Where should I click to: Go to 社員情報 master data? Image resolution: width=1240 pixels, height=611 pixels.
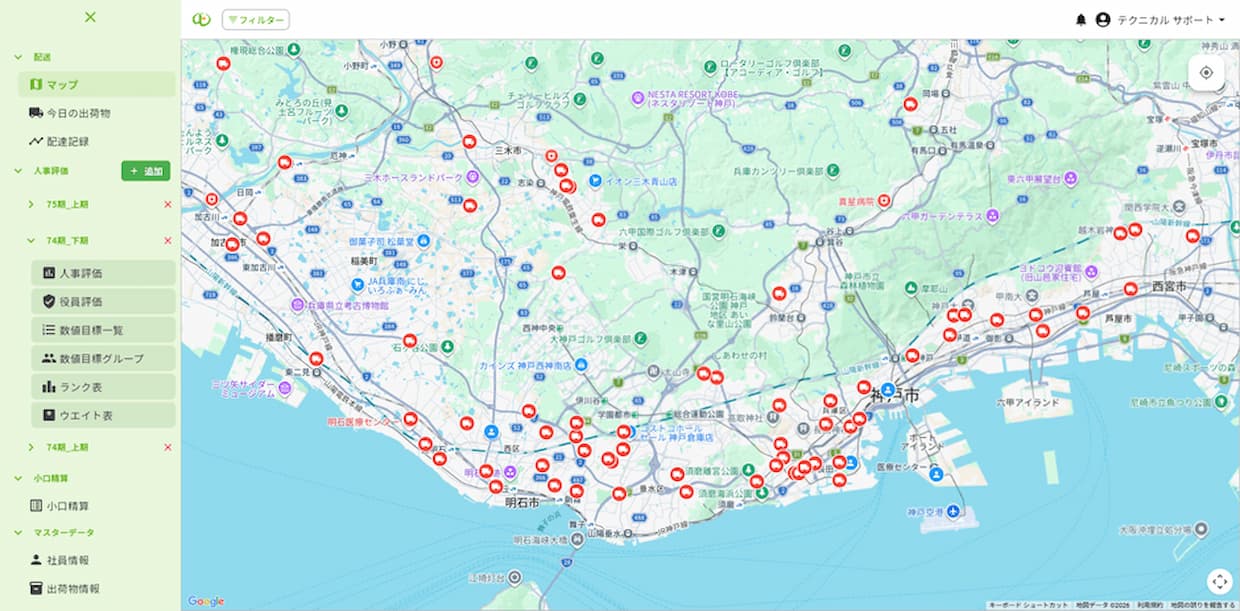pos(67,560)
